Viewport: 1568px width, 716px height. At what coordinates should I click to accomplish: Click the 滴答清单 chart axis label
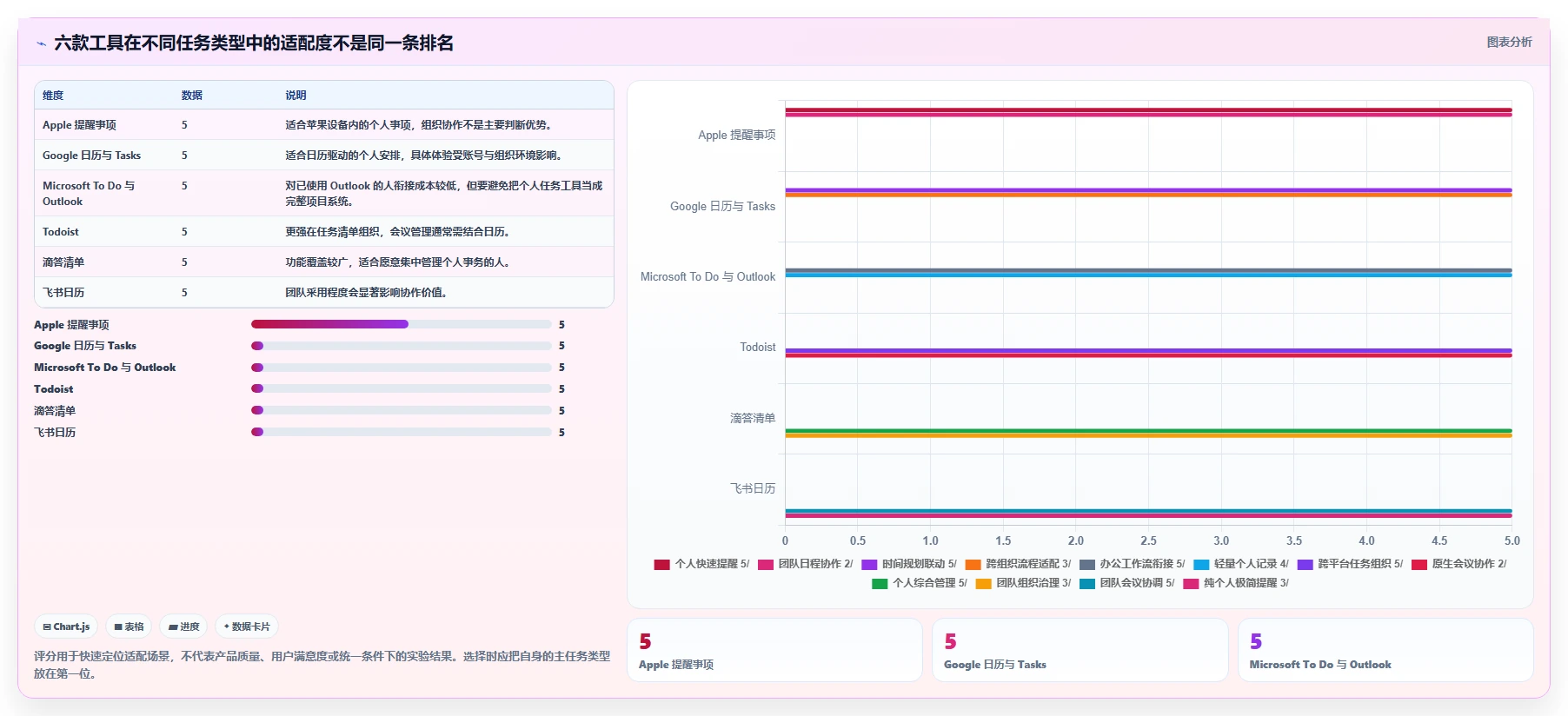point(752,419)
